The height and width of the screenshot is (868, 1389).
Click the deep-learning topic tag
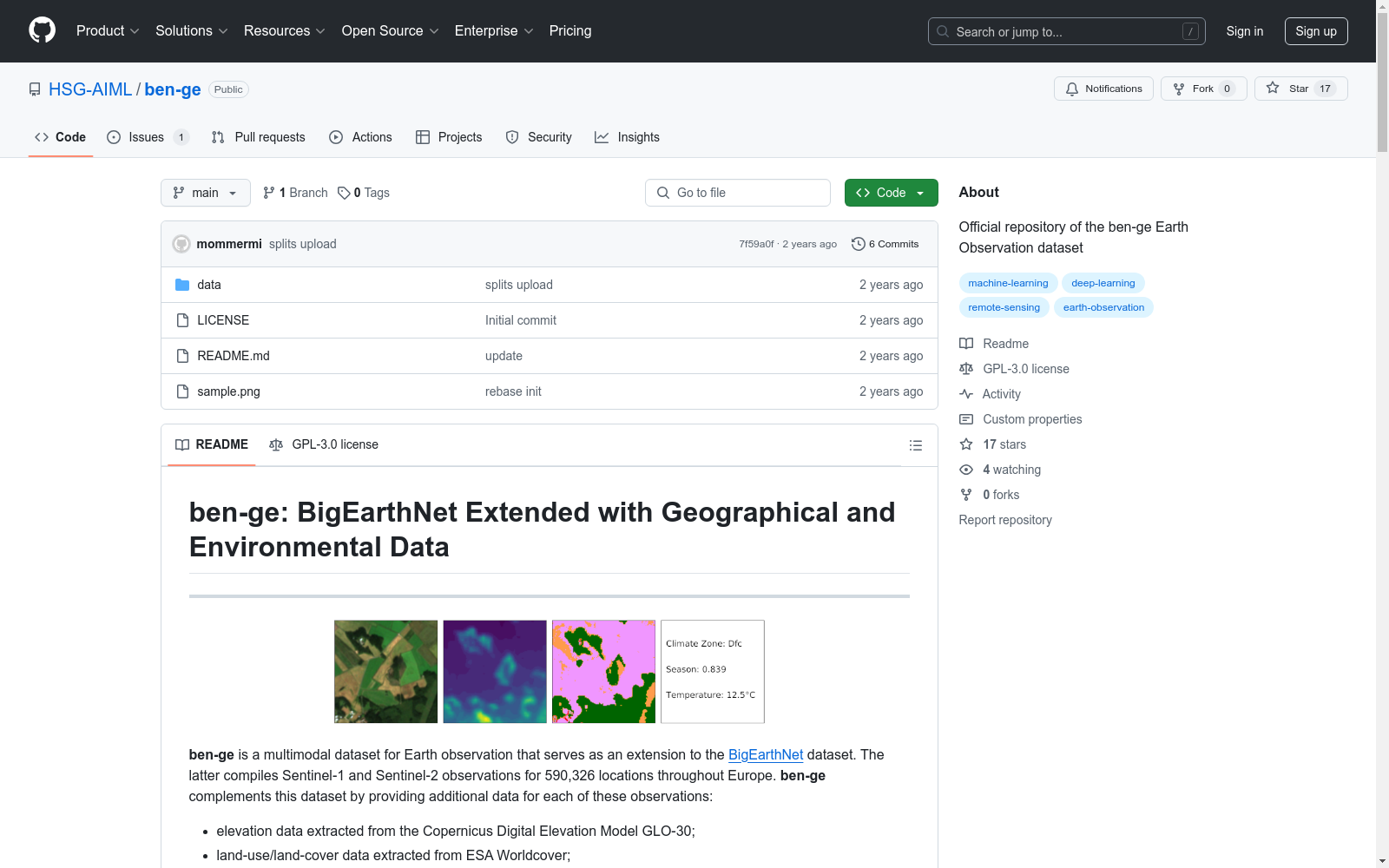coord(1103,283)
